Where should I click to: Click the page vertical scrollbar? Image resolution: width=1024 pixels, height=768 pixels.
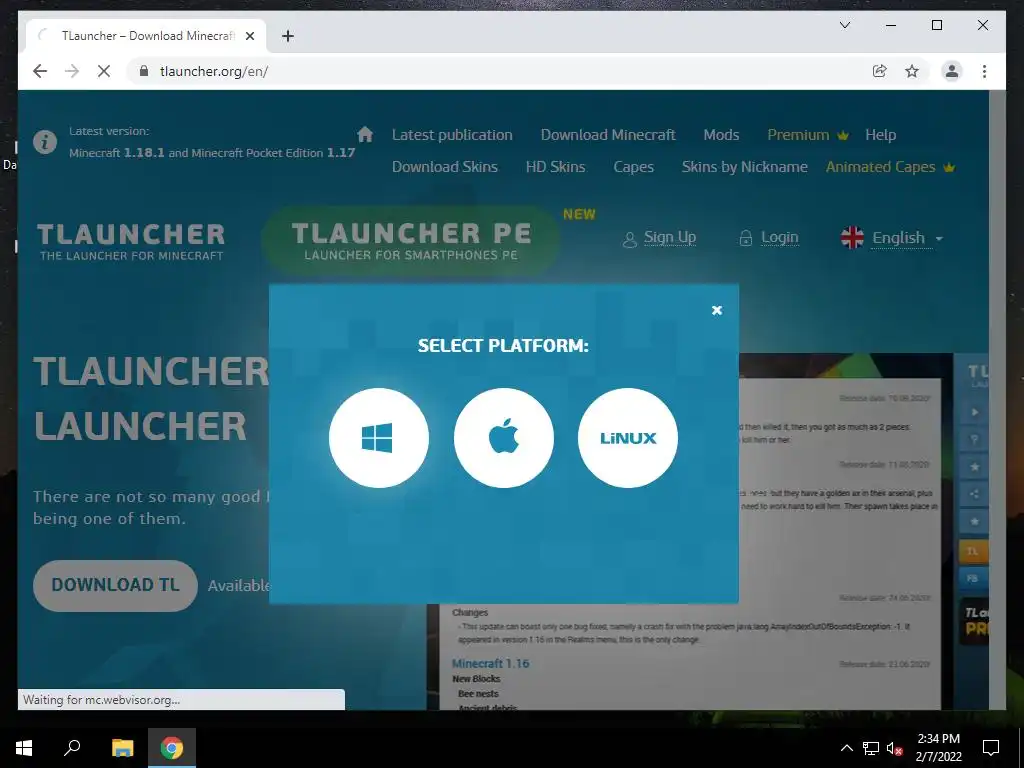(997, 400)
